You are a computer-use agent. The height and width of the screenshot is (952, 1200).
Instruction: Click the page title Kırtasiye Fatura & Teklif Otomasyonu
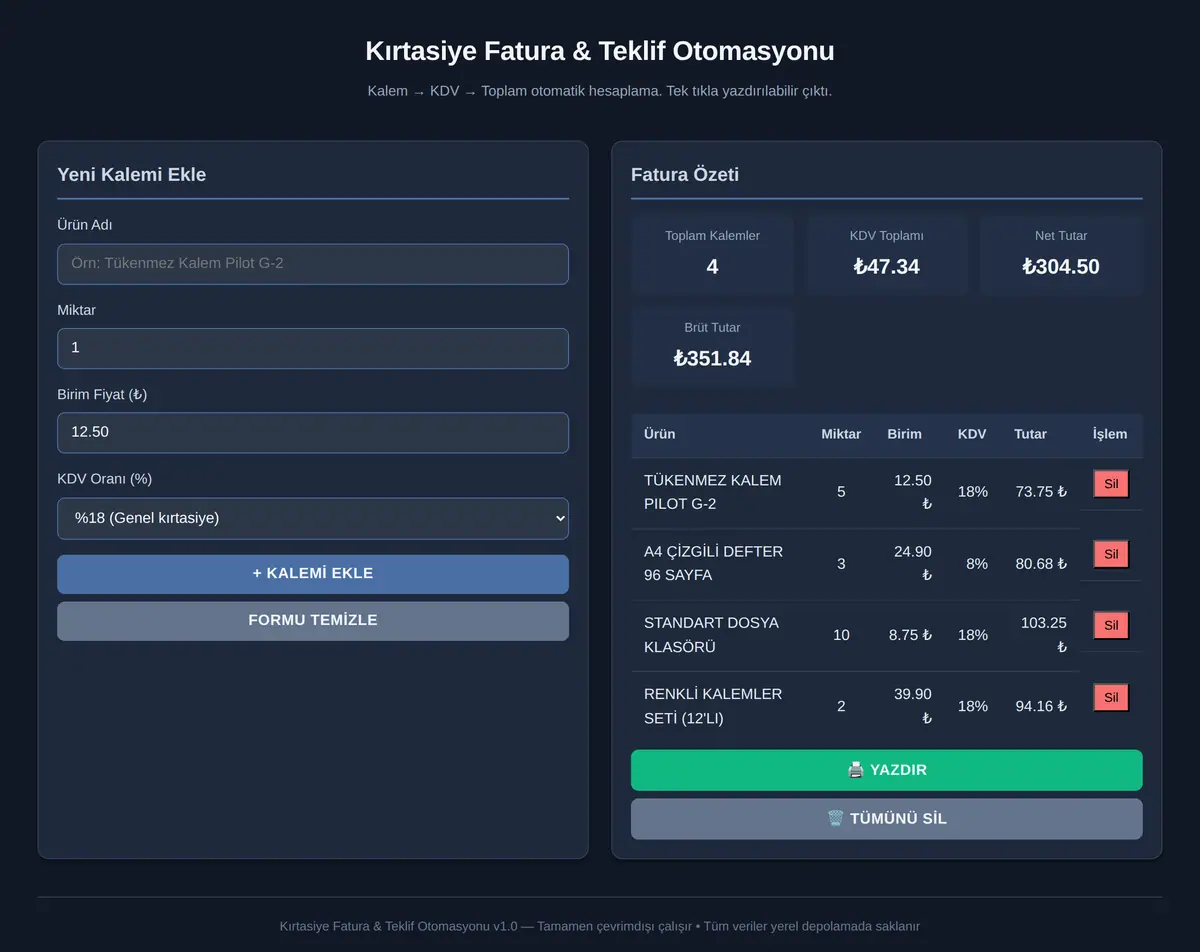(x=600, y=51)
